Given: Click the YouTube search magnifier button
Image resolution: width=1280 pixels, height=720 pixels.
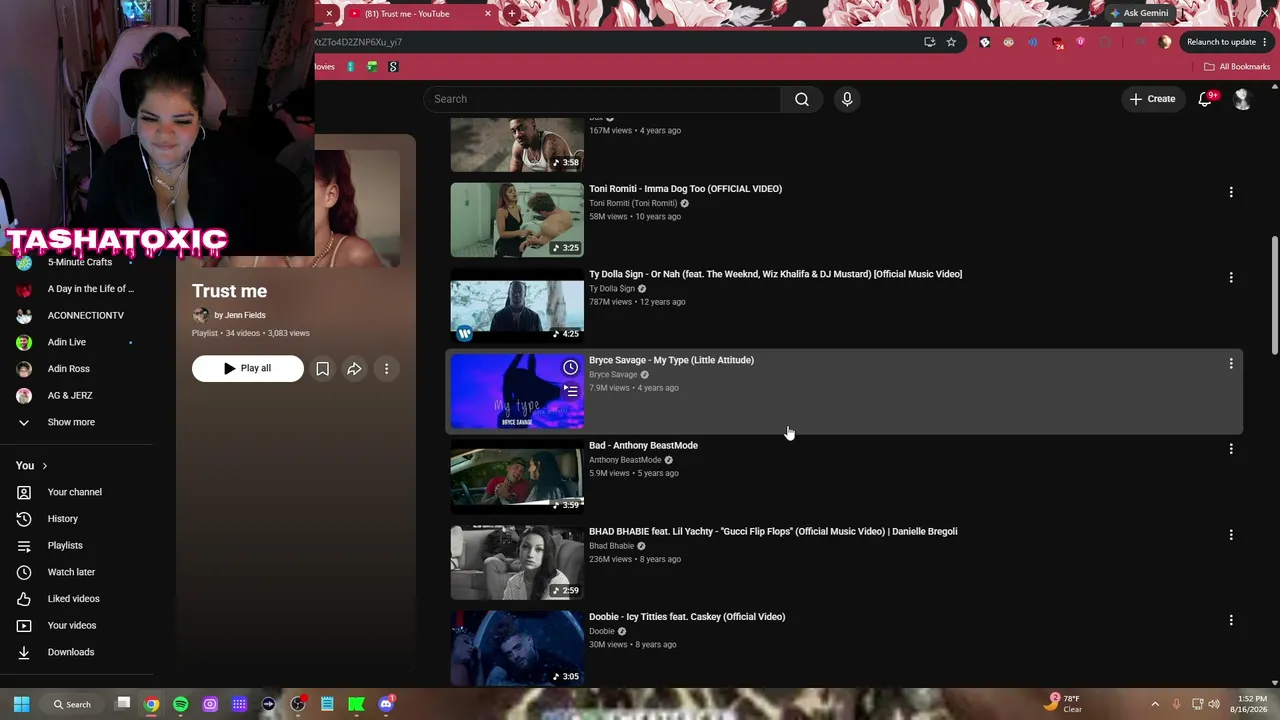Looking at the screenshot, I should tap(802, 99).
